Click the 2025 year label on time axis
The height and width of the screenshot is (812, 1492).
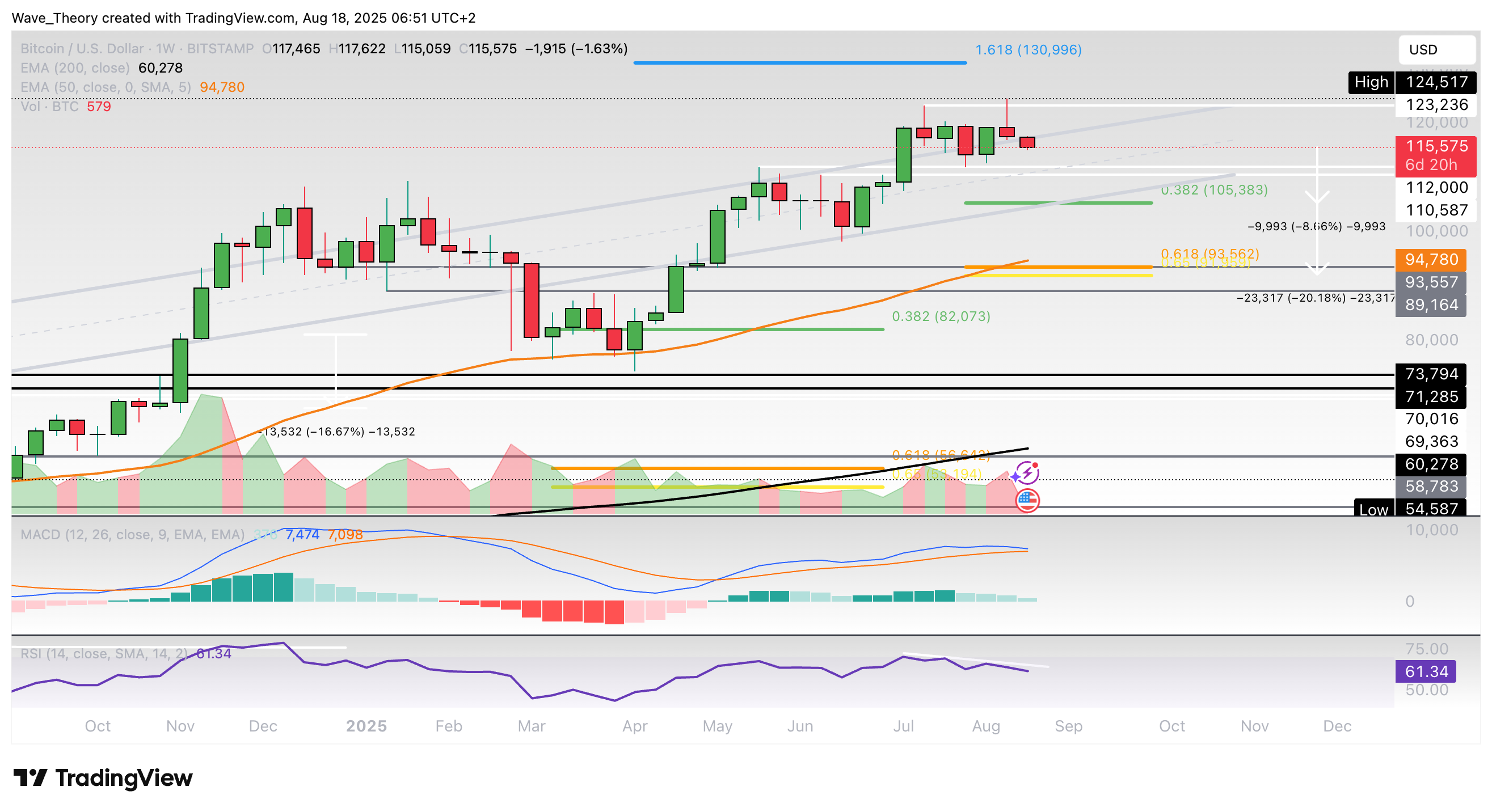366,726
